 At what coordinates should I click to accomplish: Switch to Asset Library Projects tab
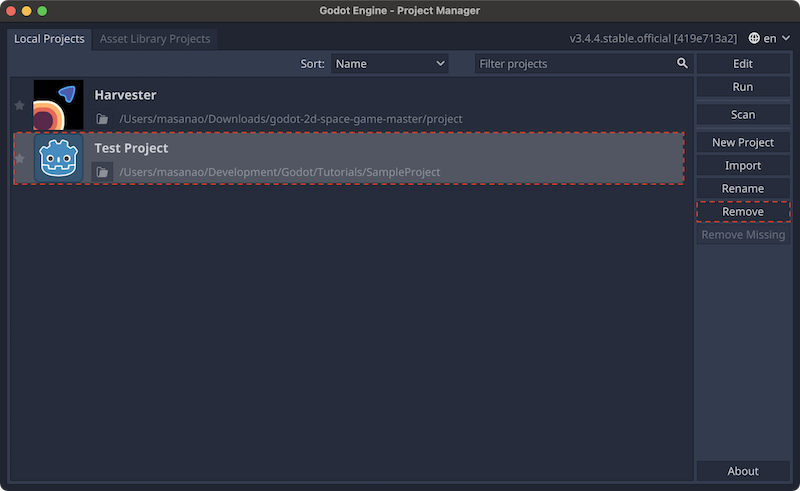coord(155,39)
